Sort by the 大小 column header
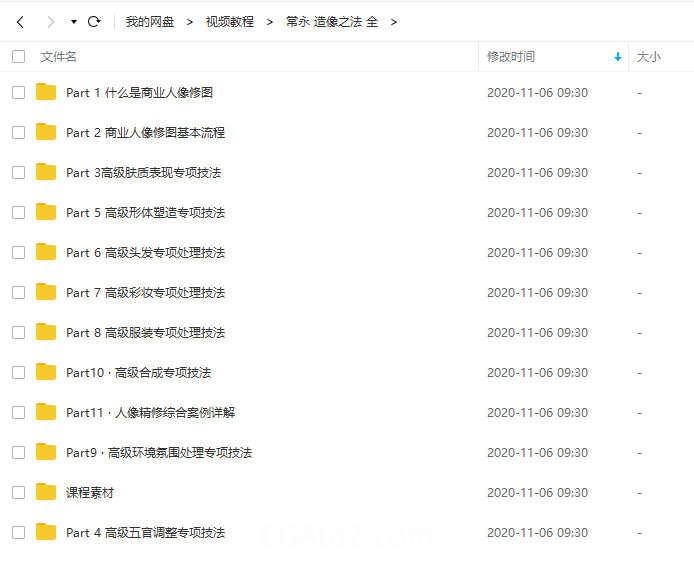This screenshot has height=566, width=694. tap(648, 57)
